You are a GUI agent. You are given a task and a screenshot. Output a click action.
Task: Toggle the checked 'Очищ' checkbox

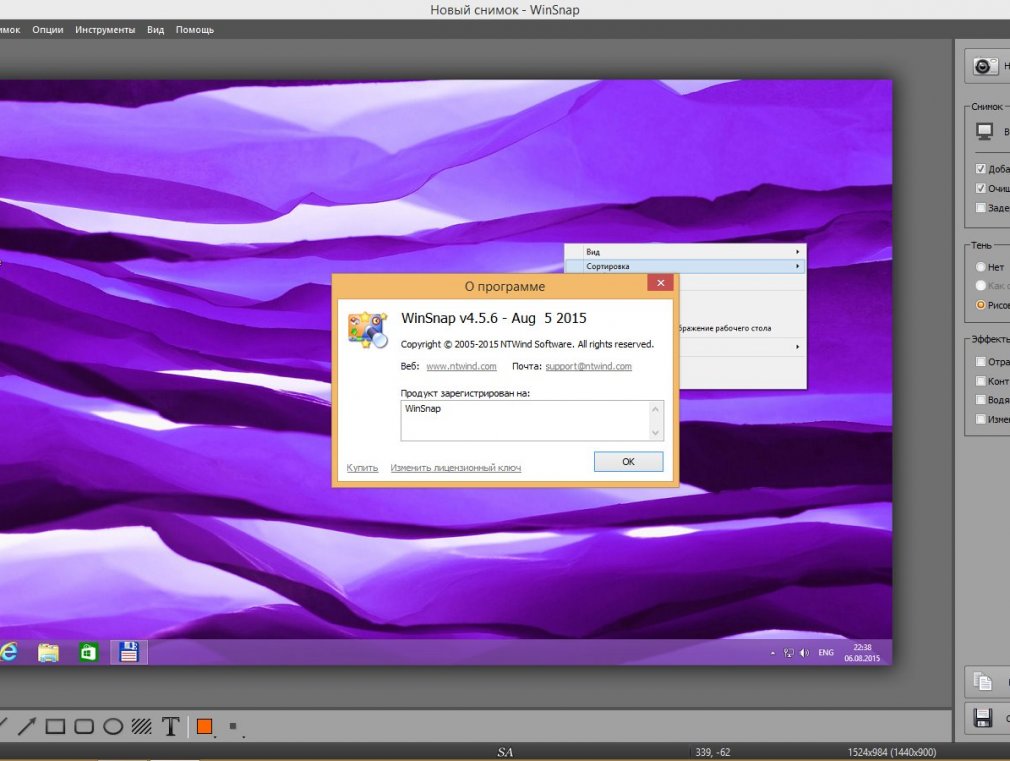click(x=980, y=188)
